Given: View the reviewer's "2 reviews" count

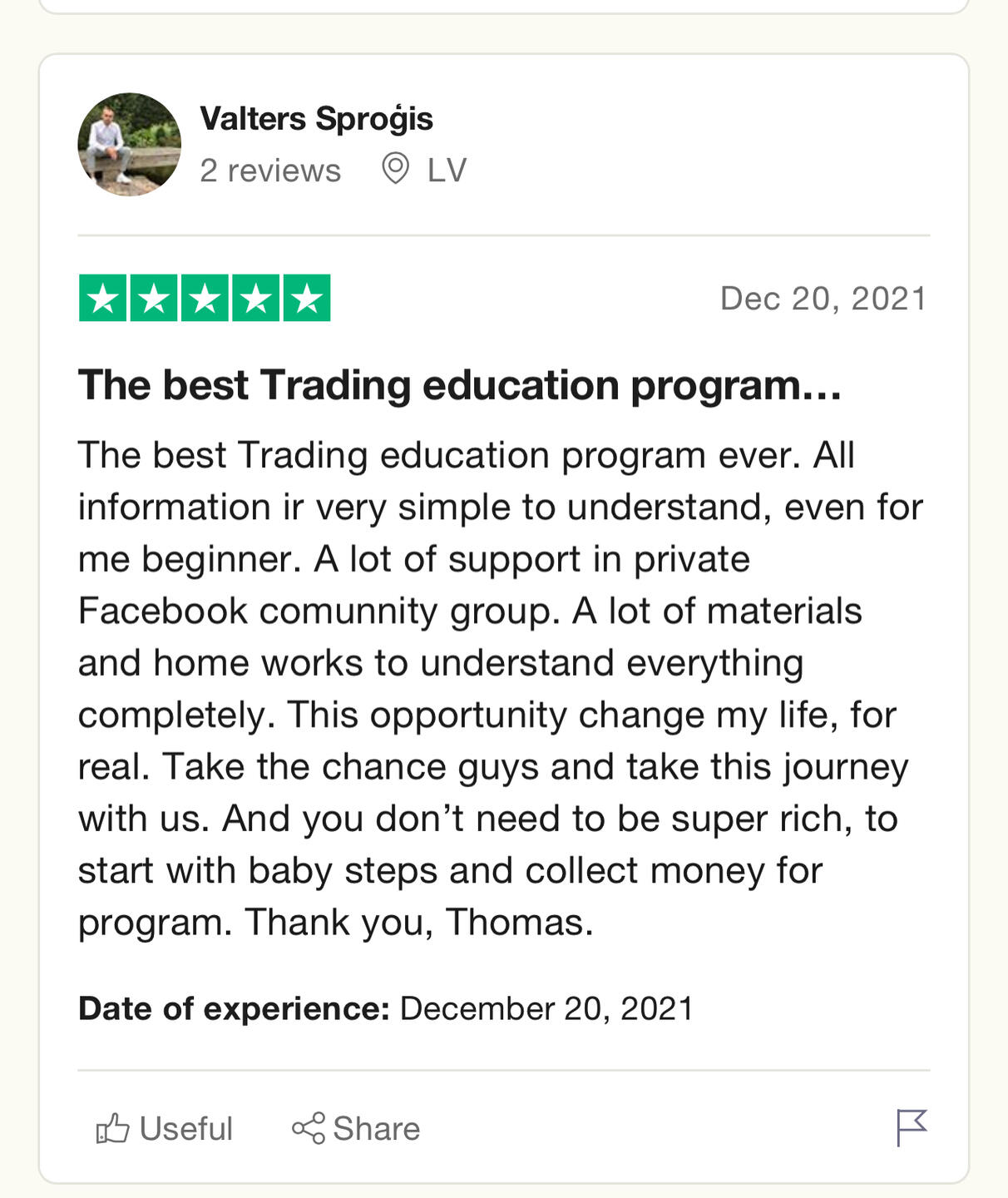Looking at the screenshot, I should click(270, 171).
